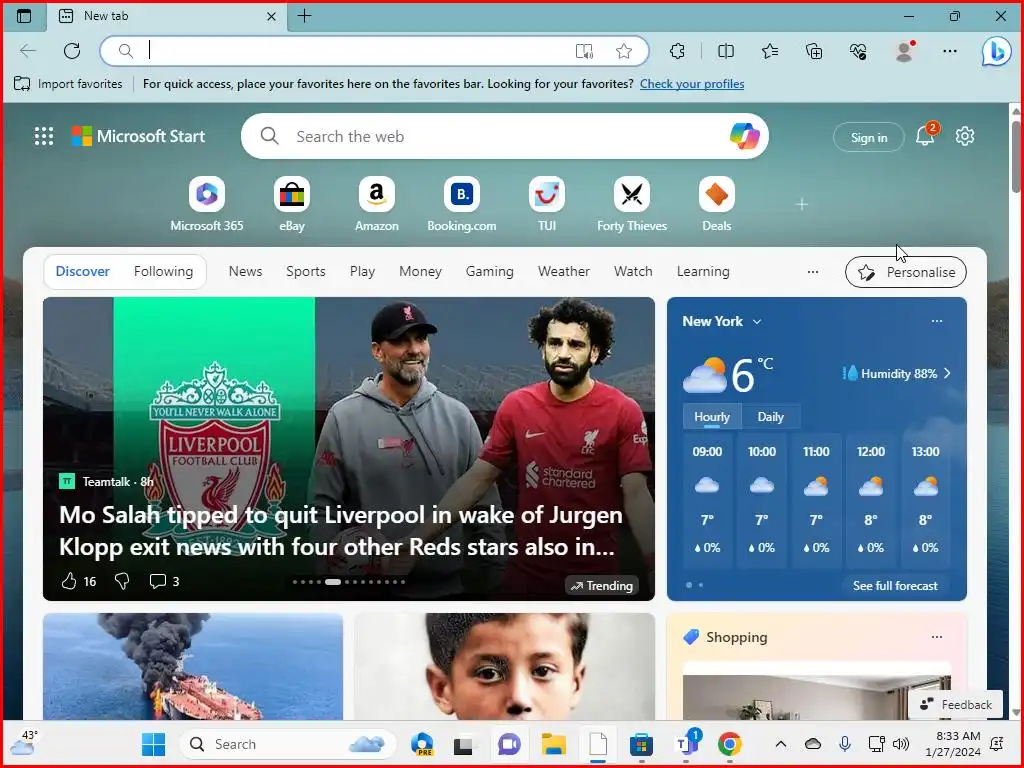Click the Search the web box

(503, 136)
